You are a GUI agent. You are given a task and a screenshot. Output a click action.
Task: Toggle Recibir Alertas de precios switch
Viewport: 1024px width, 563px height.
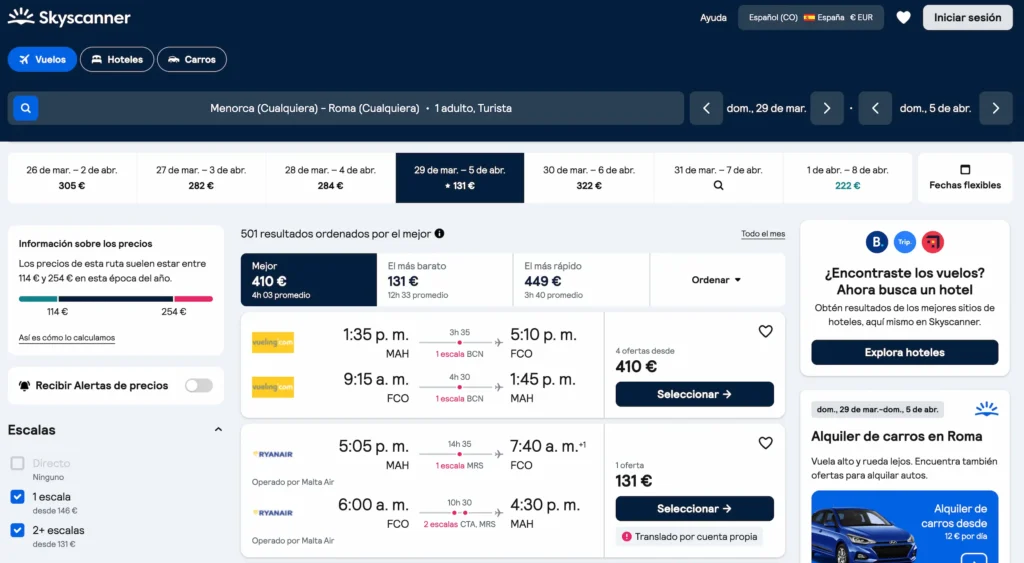(199, 385)
